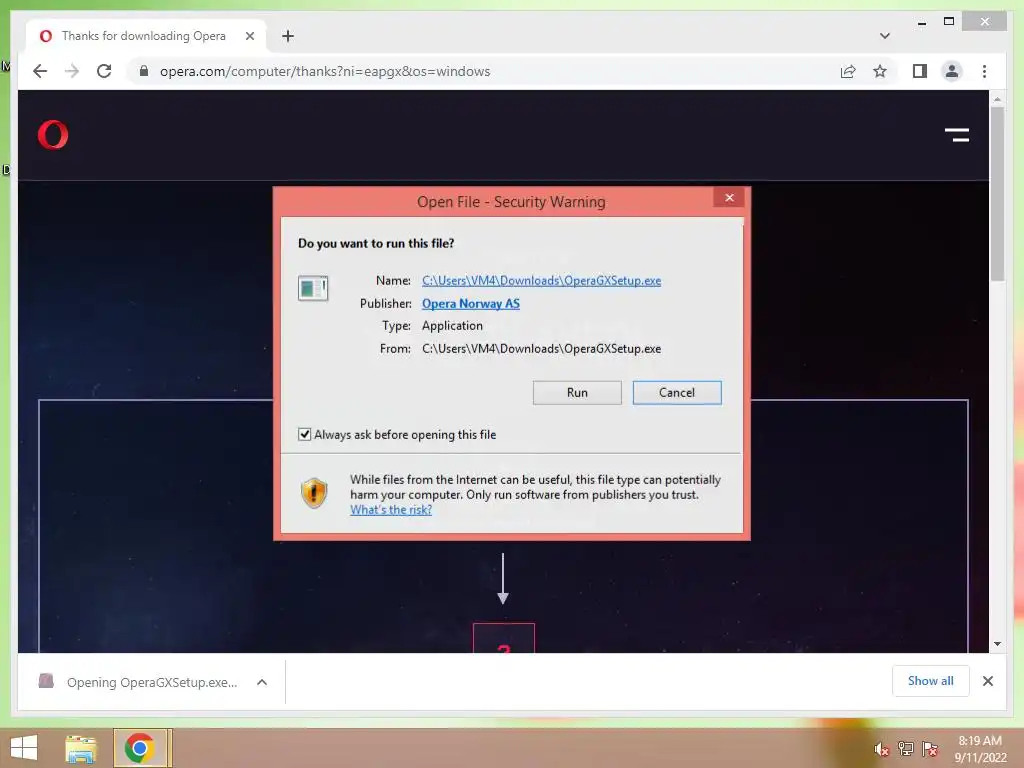Image resolution: width=1024 pixels, height=768 pixels.
Task: Select the Thanks for downloading Opera tab
Action: (x=144, y=36)
